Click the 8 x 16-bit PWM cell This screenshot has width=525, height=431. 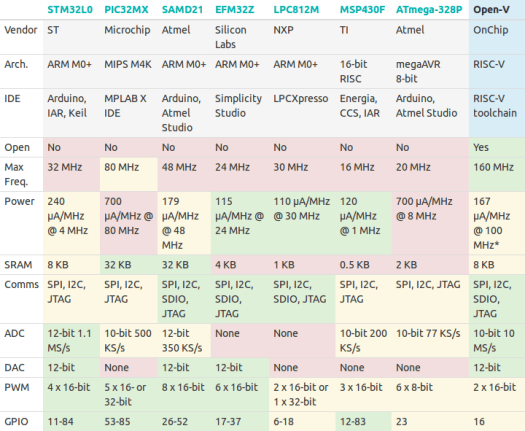click(x=184, y=394)
